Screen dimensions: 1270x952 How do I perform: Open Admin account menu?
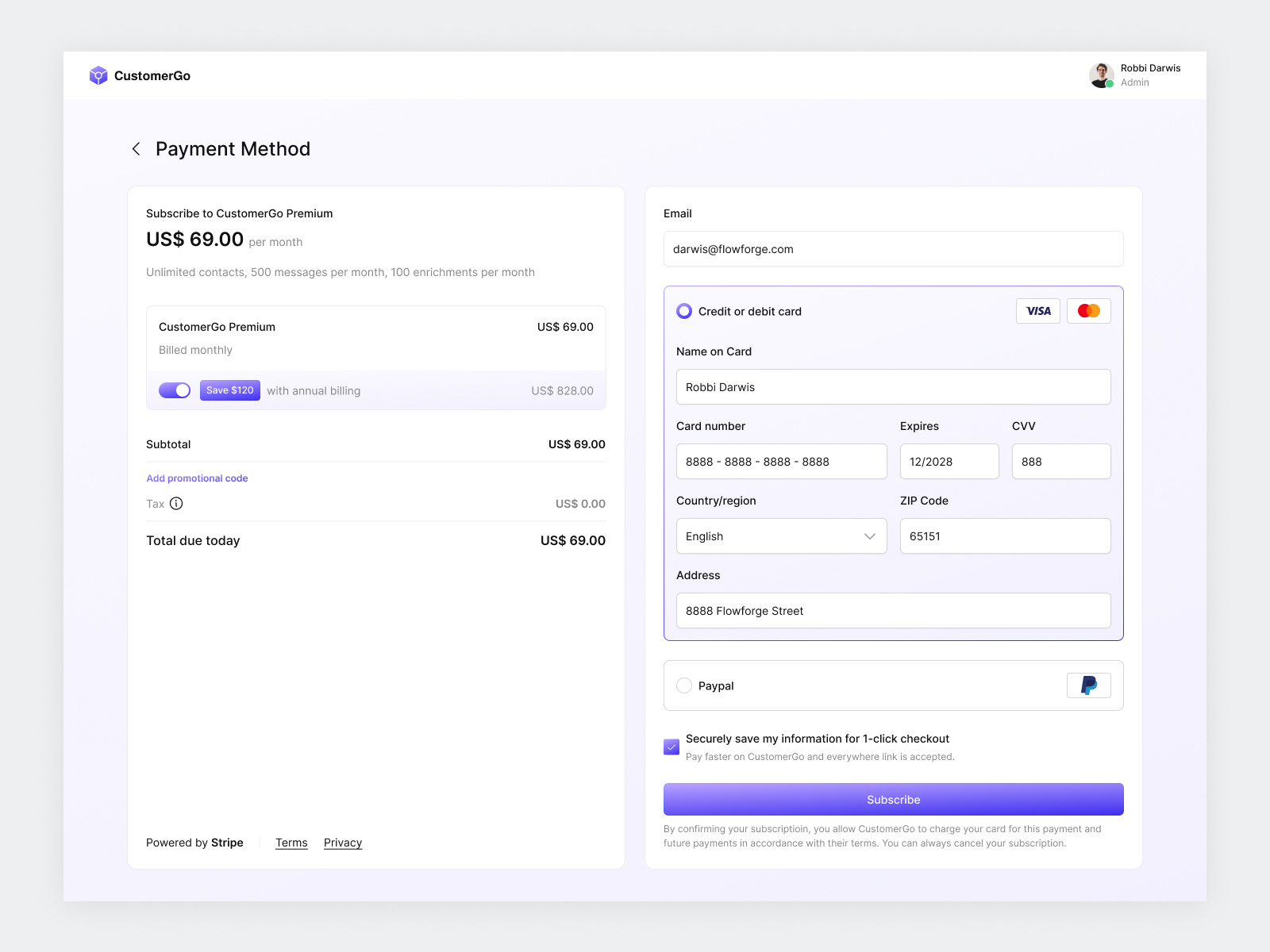click(1133, 82)
